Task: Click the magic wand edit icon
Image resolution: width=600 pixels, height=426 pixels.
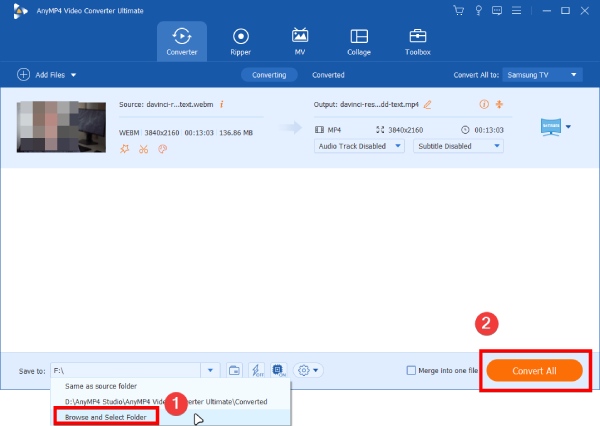Action: 125,149
